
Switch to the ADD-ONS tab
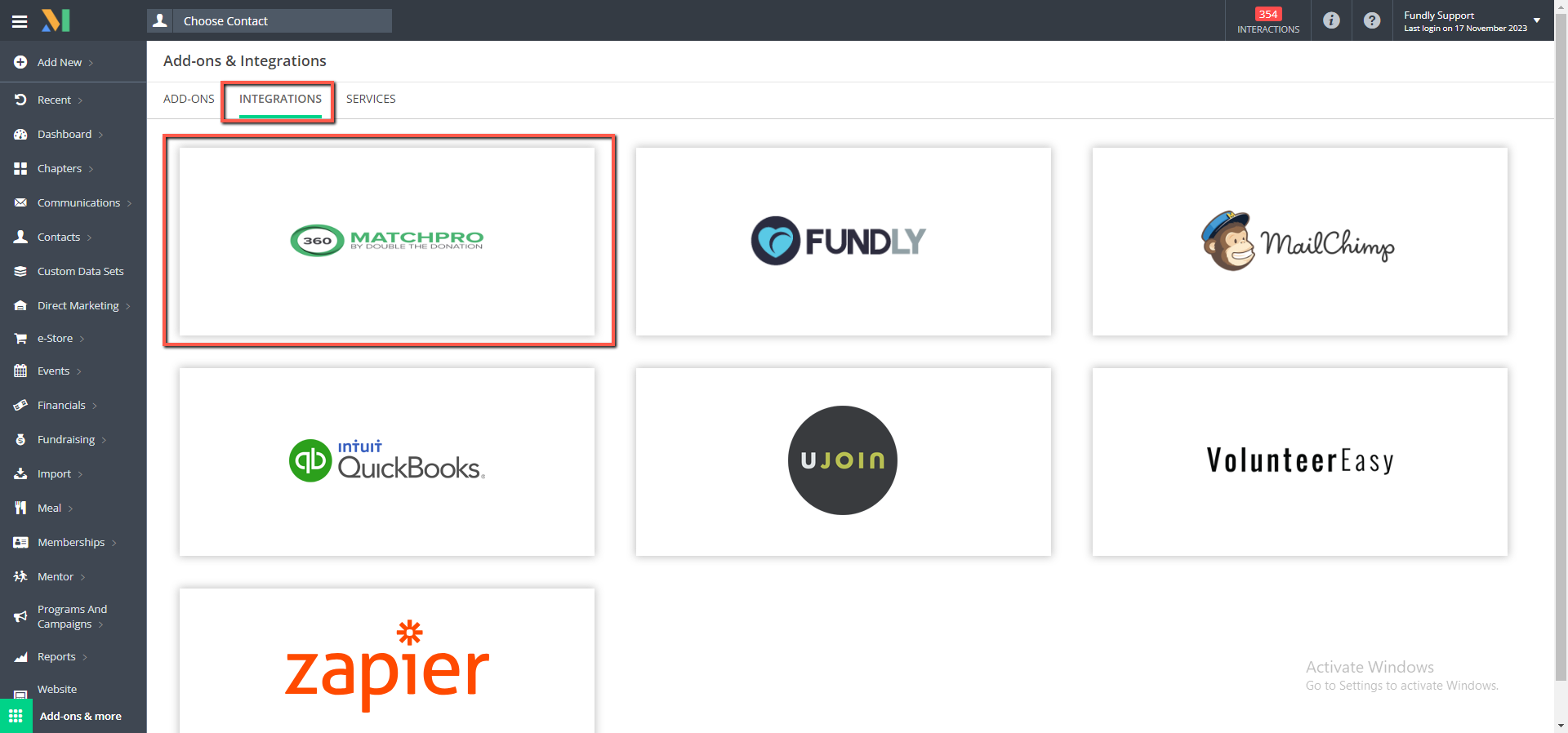pos(189,99)
